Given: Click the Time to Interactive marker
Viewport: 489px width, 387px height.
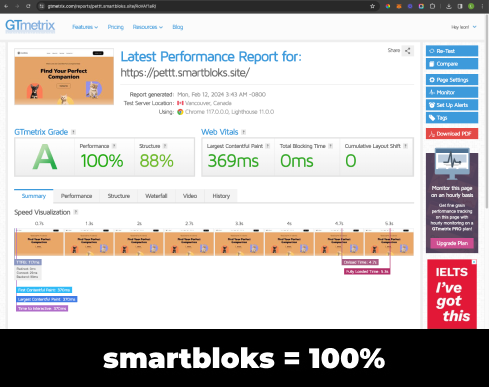Looking at the screenshot, I should 42,309.
